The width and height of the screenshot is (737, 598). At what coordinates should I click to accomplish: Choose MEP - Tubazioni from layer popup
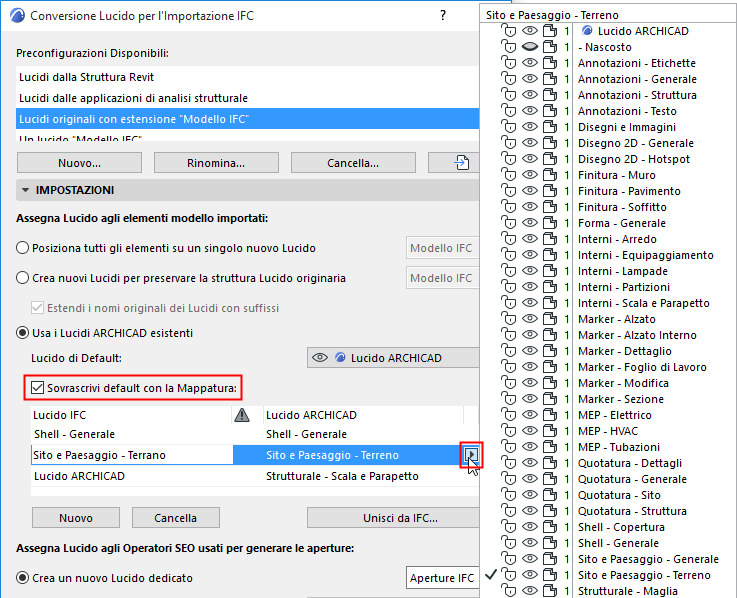coord(619,447)
